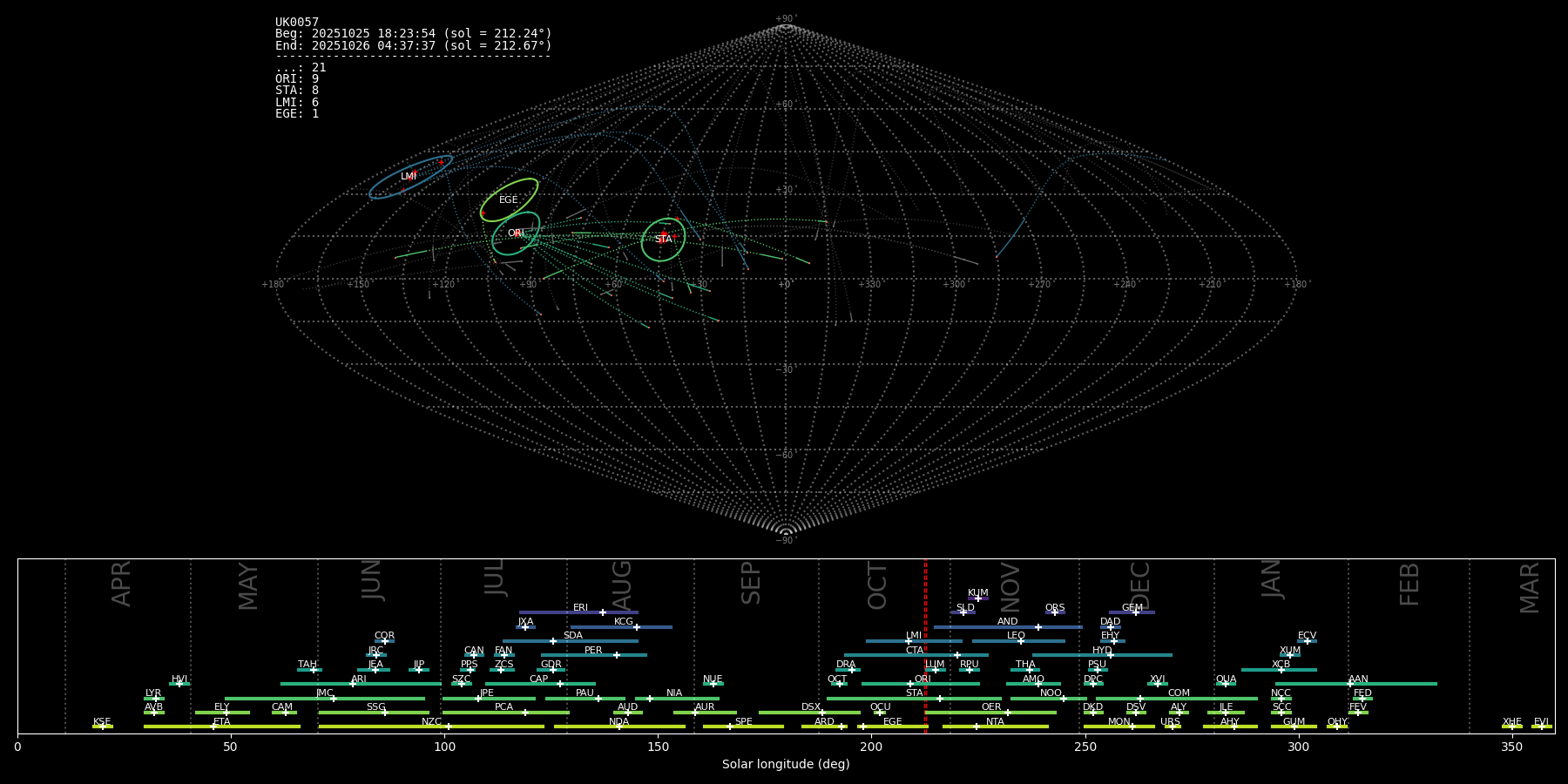
Task: Click the 'EGE: 1' count in legend
Action: (297, 114)
